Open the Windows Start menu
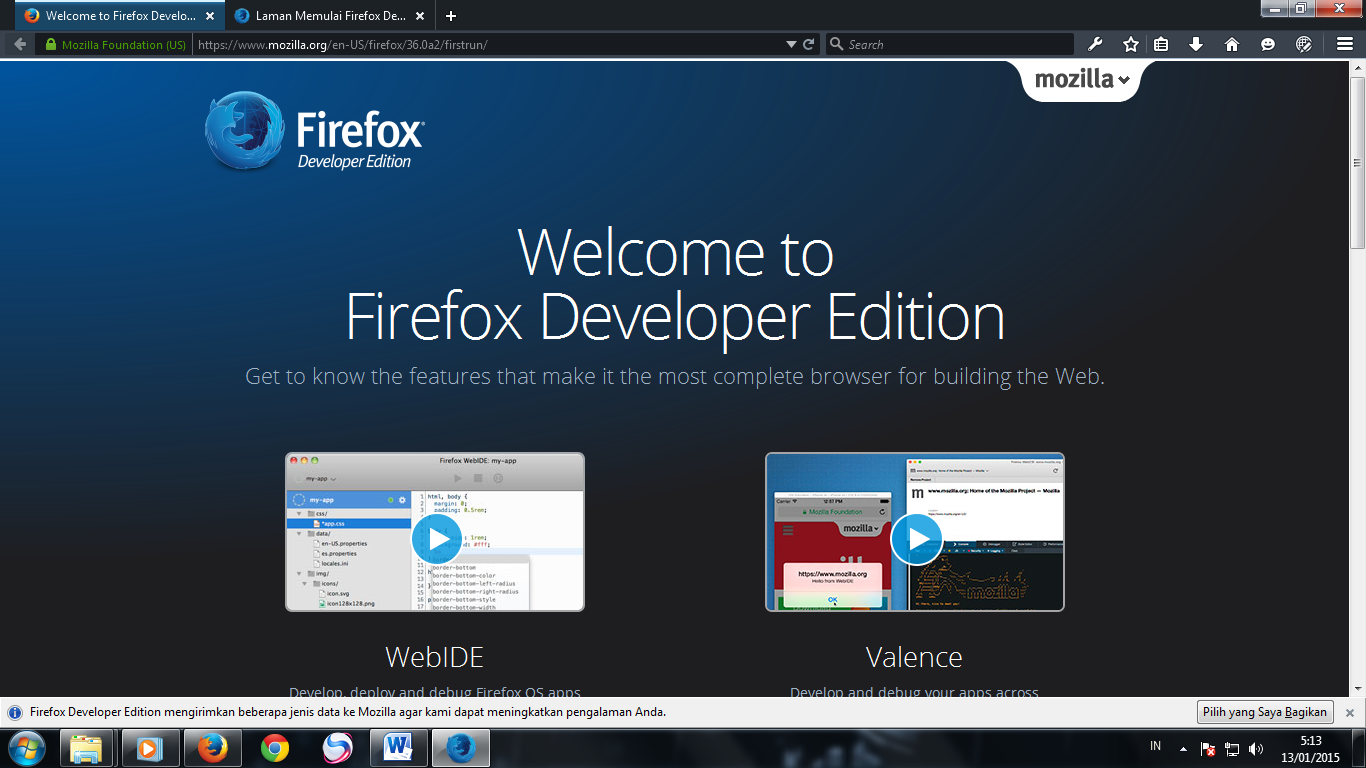This screenshot has height=768, width=1366. click(x=27, y=748)
